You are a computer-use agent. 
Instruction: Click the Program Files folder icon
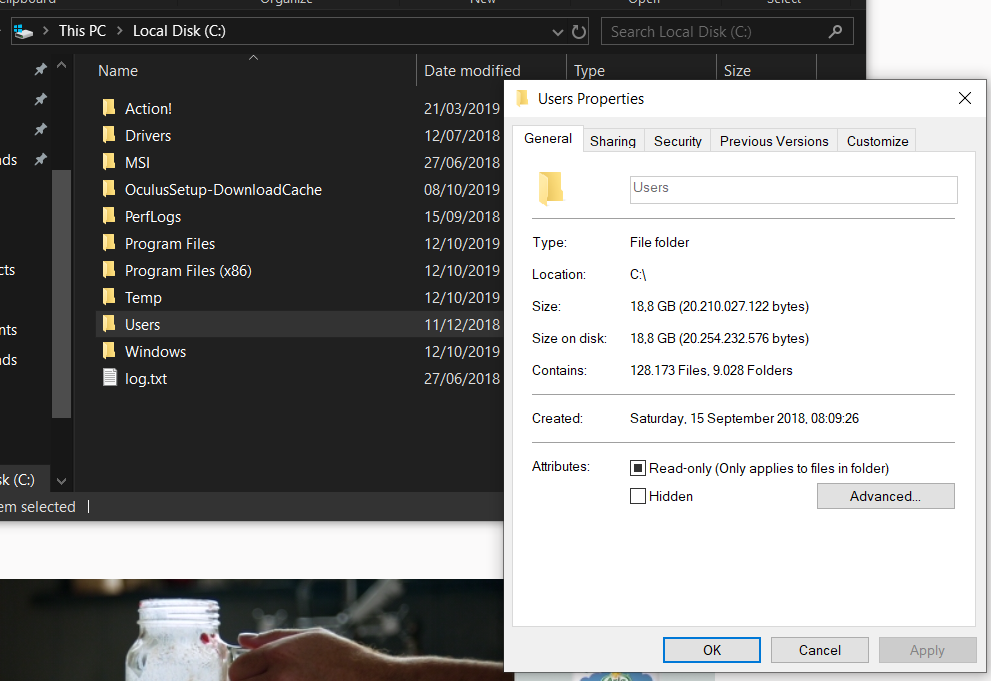click(109, 243)
